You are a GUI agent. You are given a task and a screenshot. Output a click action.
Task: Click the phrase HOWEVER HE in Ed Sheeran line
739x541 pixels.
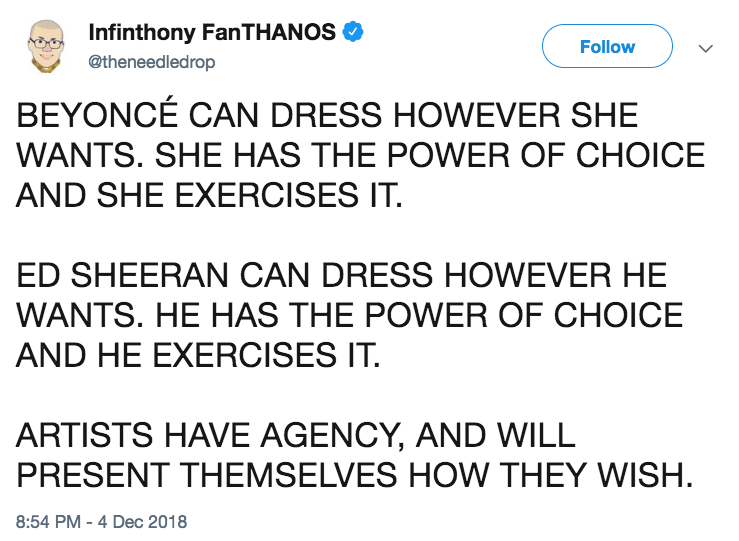(x=556, y=275)
